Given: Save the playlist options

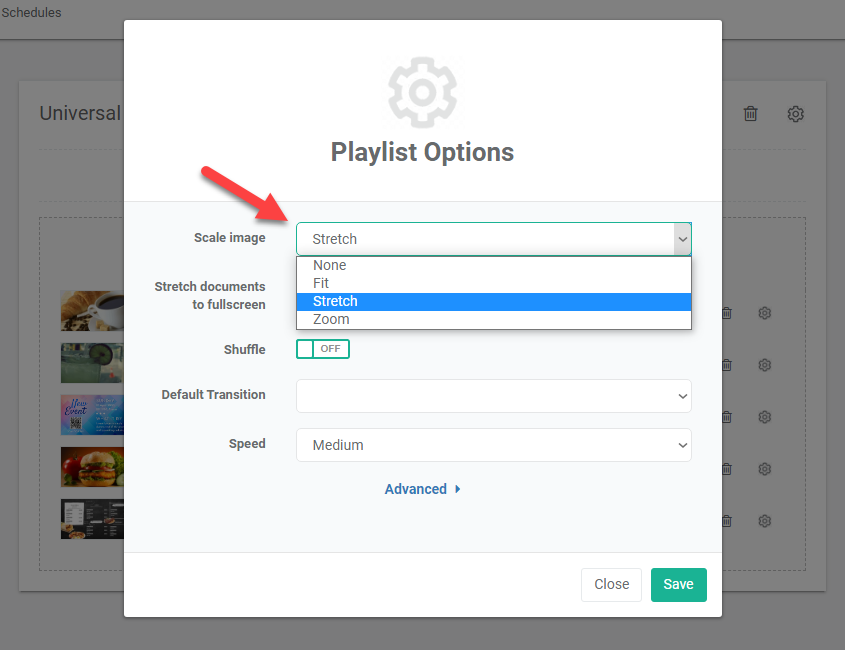Looking at the screenshot, I should [x=678, y=585].
